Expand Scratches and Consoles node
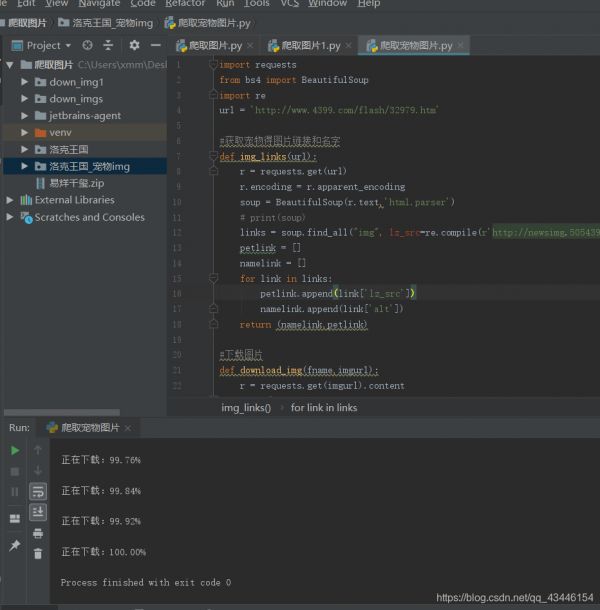The height and width of the screenshot is (610, 600). pyautogui.click(x=10, y=217)
